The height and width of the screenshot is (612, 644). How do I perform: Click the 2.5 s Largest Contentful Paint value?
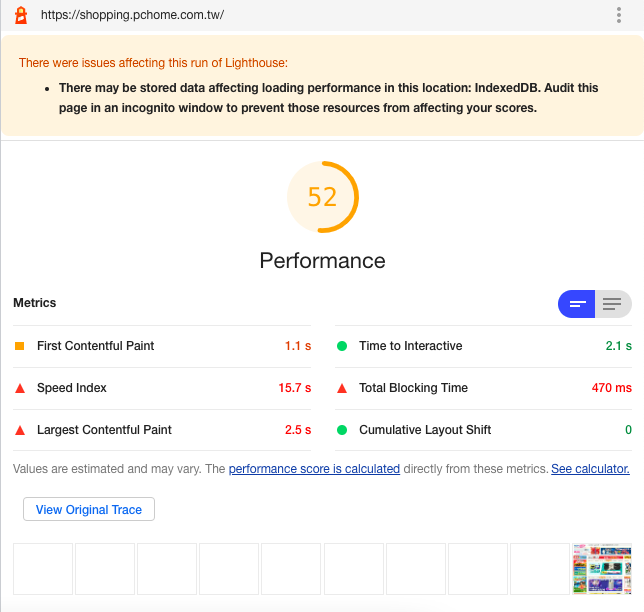click(x=298, y=430)
